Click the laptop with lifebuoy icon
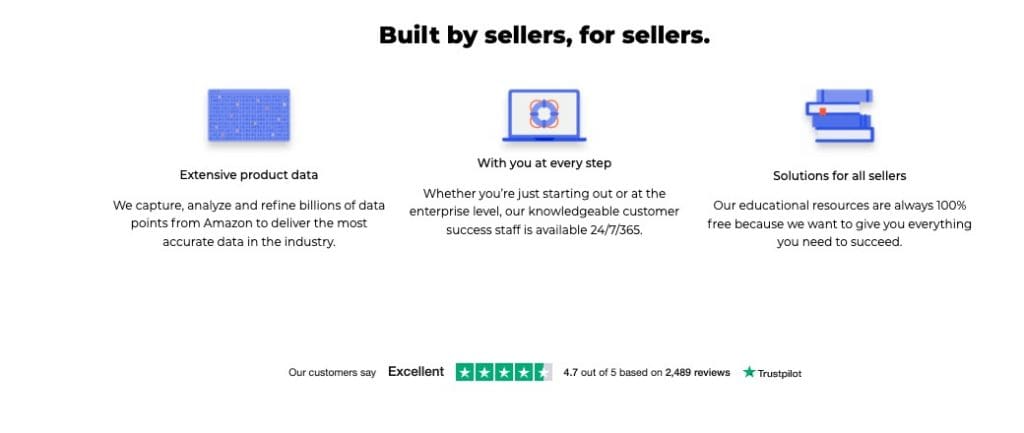Viewport: 1024px width, 433px height. [544, 115]
